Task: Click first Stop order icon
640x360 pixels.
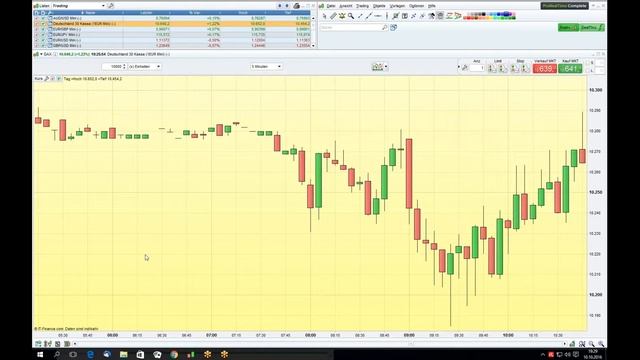Action: click(514, 69)
